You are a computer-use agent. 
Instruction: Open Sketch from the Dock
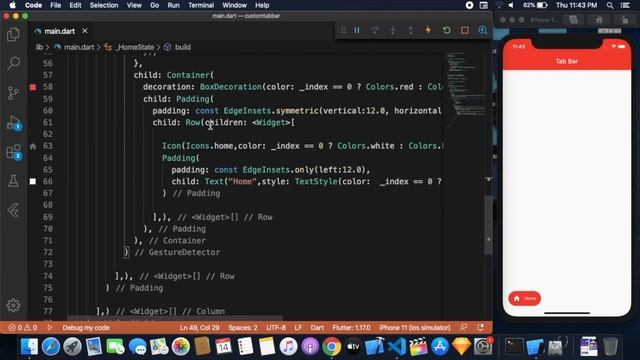click(x=461, y=347)
